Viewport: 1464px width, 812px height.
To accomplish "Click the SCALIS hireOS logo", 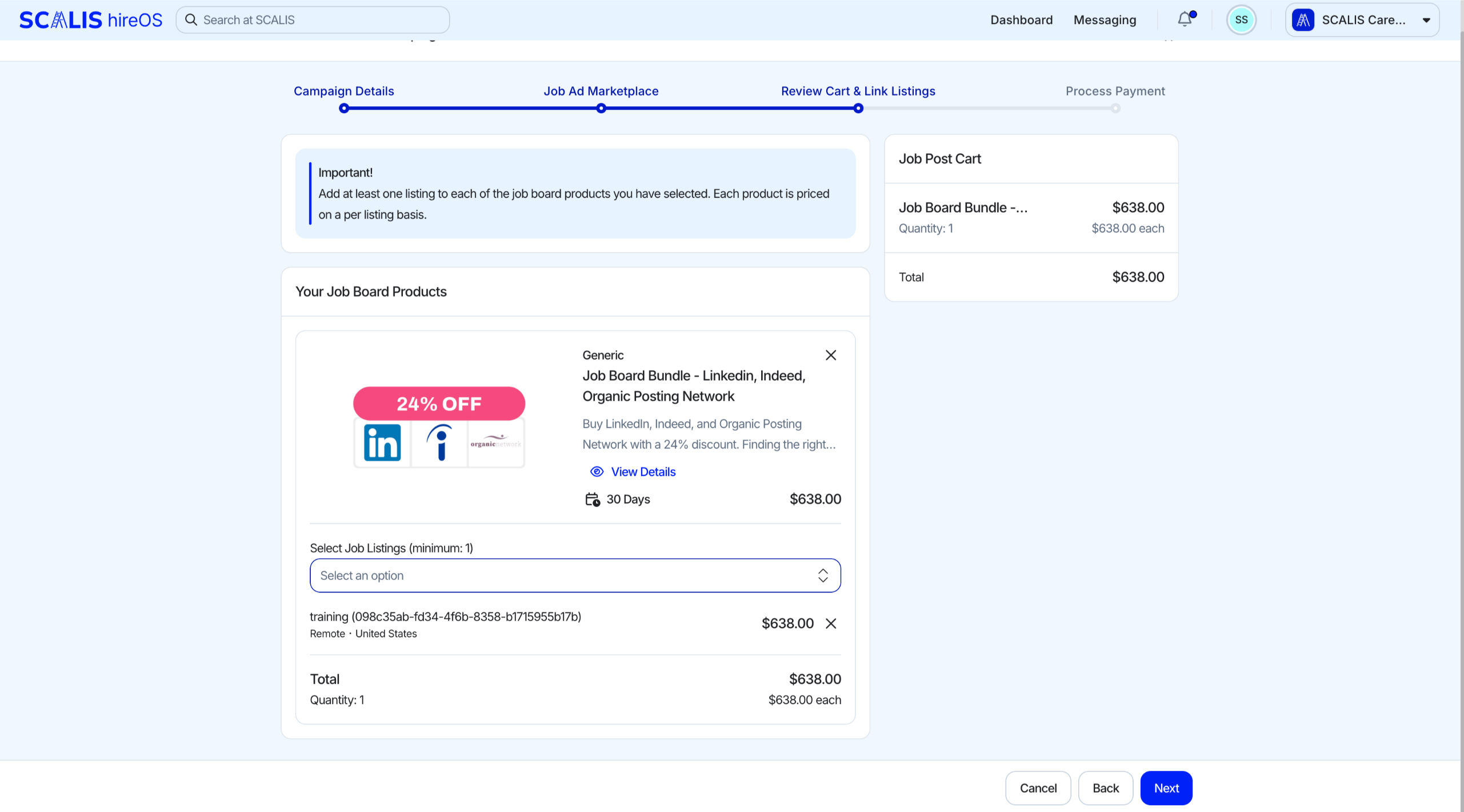I will tap(91, 20).
